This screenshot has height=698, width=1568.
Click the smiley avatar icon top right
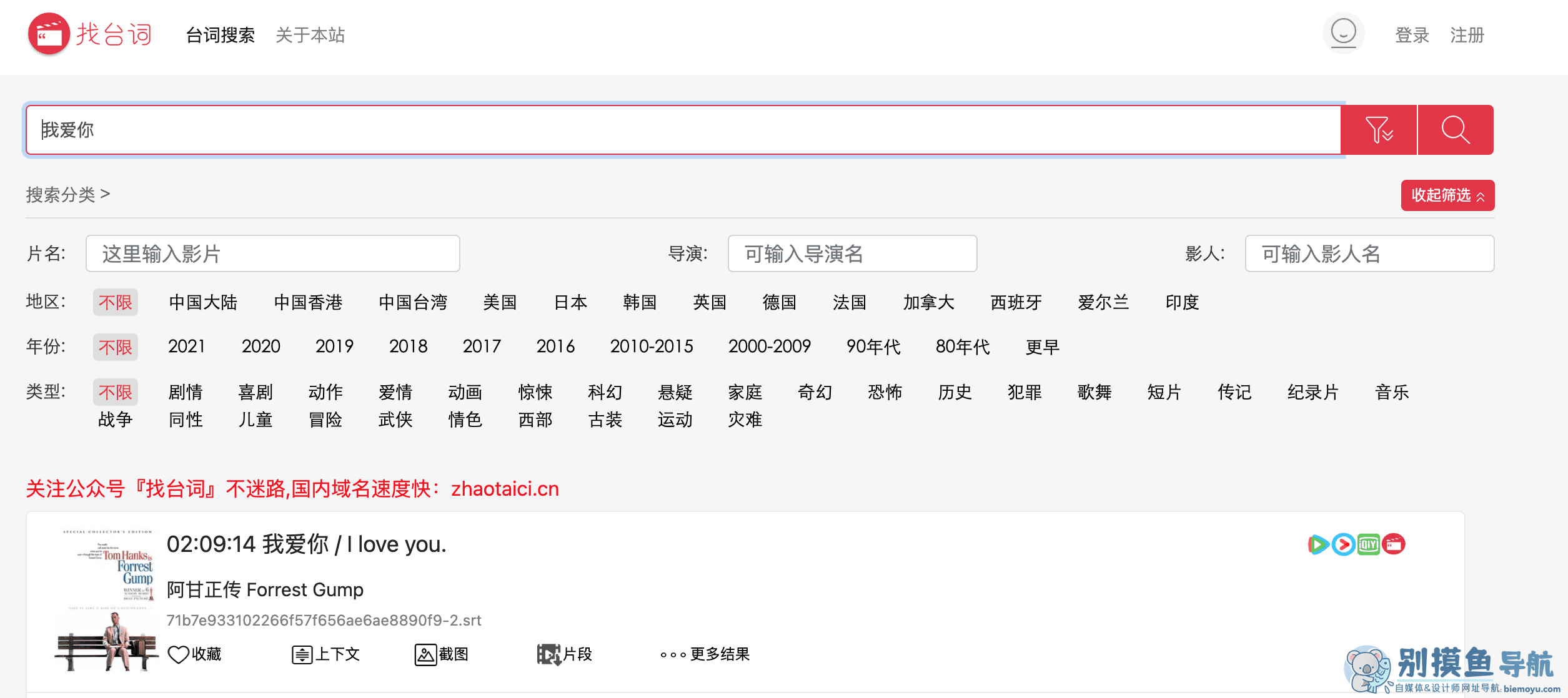(1344, 33)
